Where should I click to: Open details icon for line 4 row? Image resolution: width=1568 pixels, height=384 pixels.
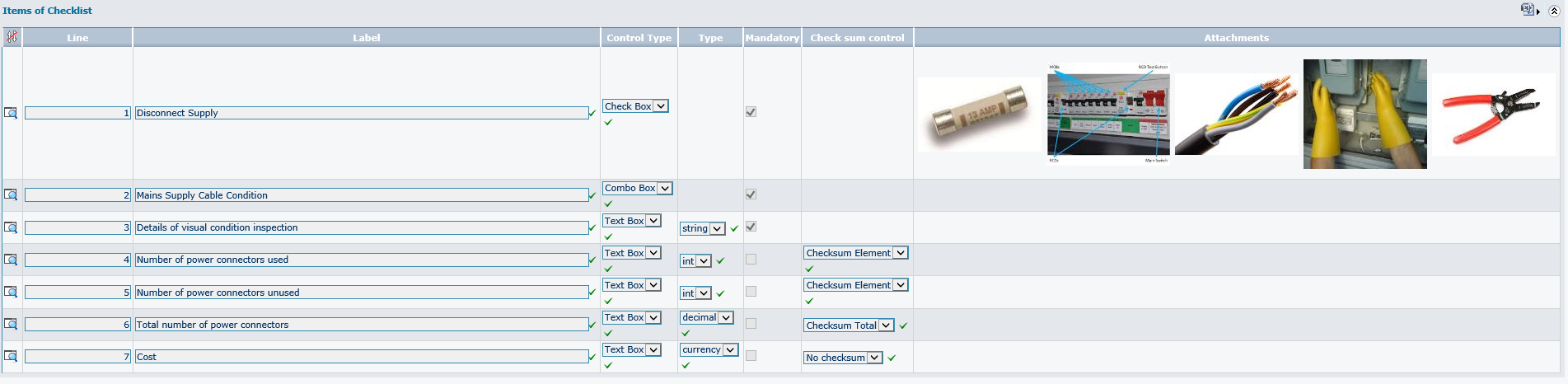(11, 260)
